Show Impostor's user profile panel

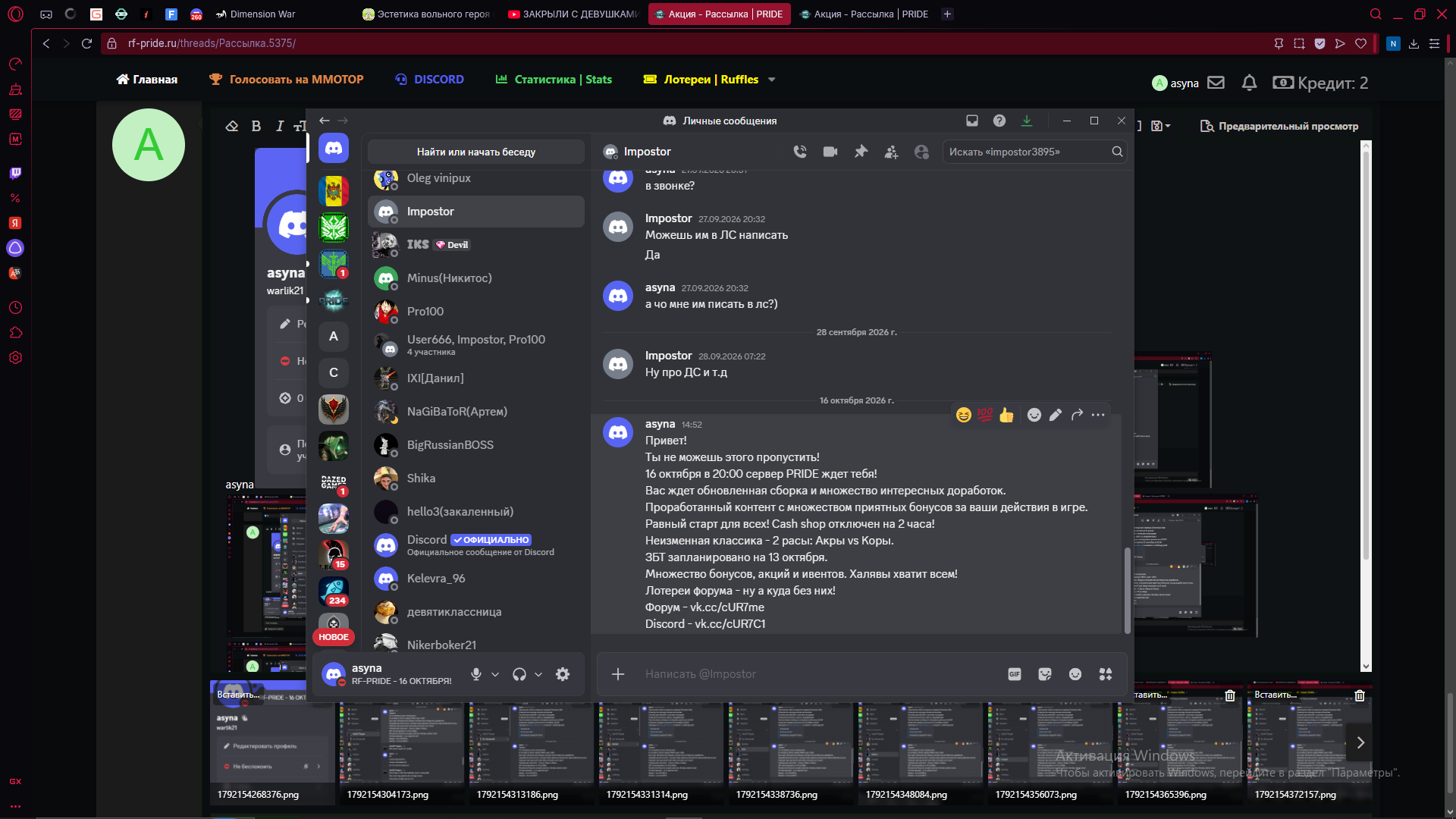coord(921,152)
